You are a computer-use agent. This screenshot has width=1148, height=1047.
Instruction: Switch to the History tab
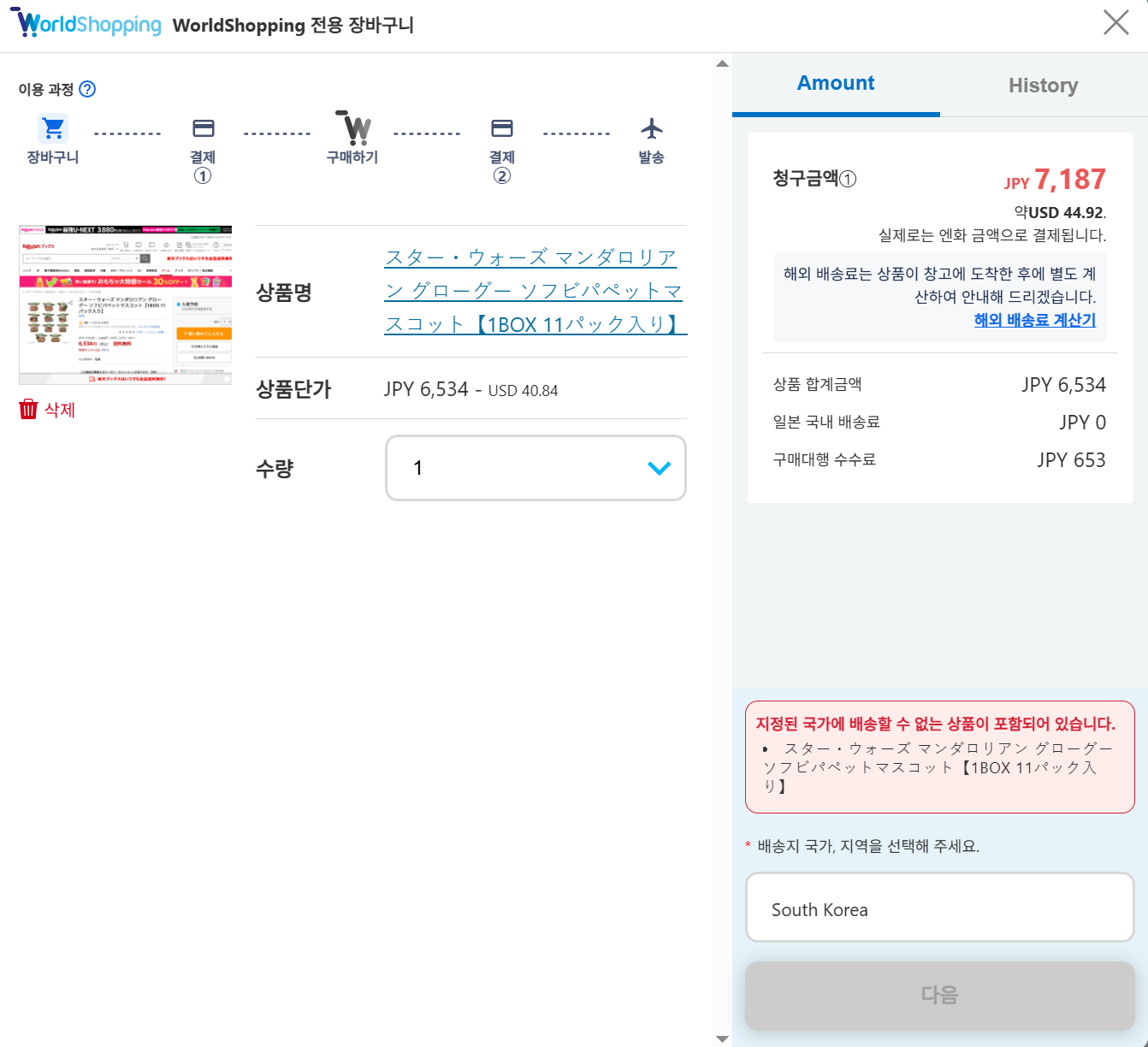[1044, 85]
